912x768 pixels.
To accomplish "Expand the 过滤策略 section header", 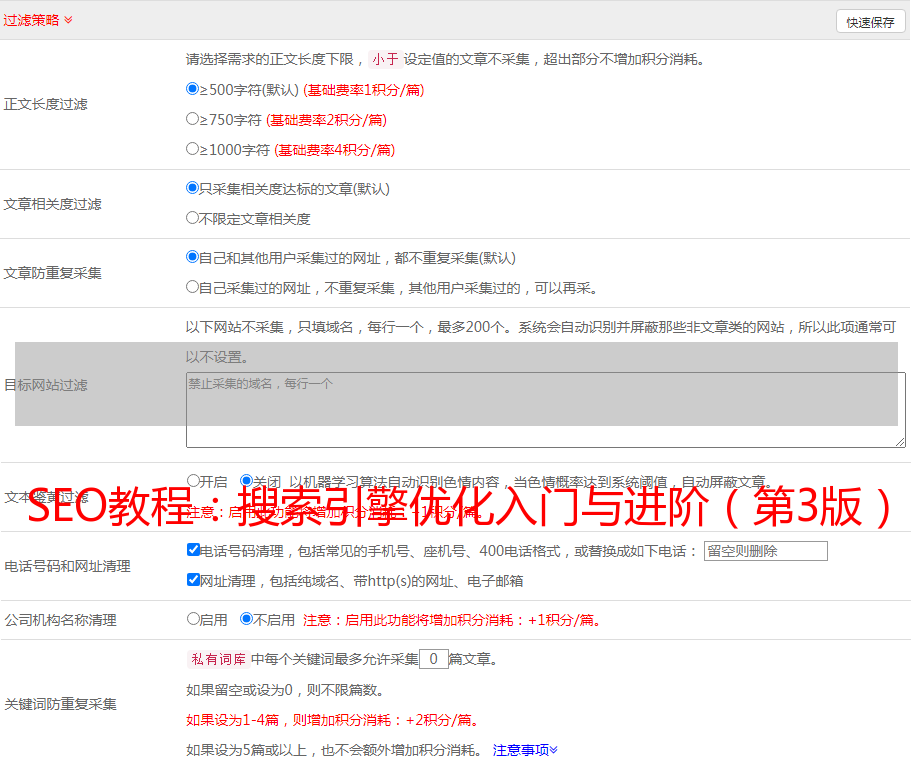I will click(x=38, y=20).
